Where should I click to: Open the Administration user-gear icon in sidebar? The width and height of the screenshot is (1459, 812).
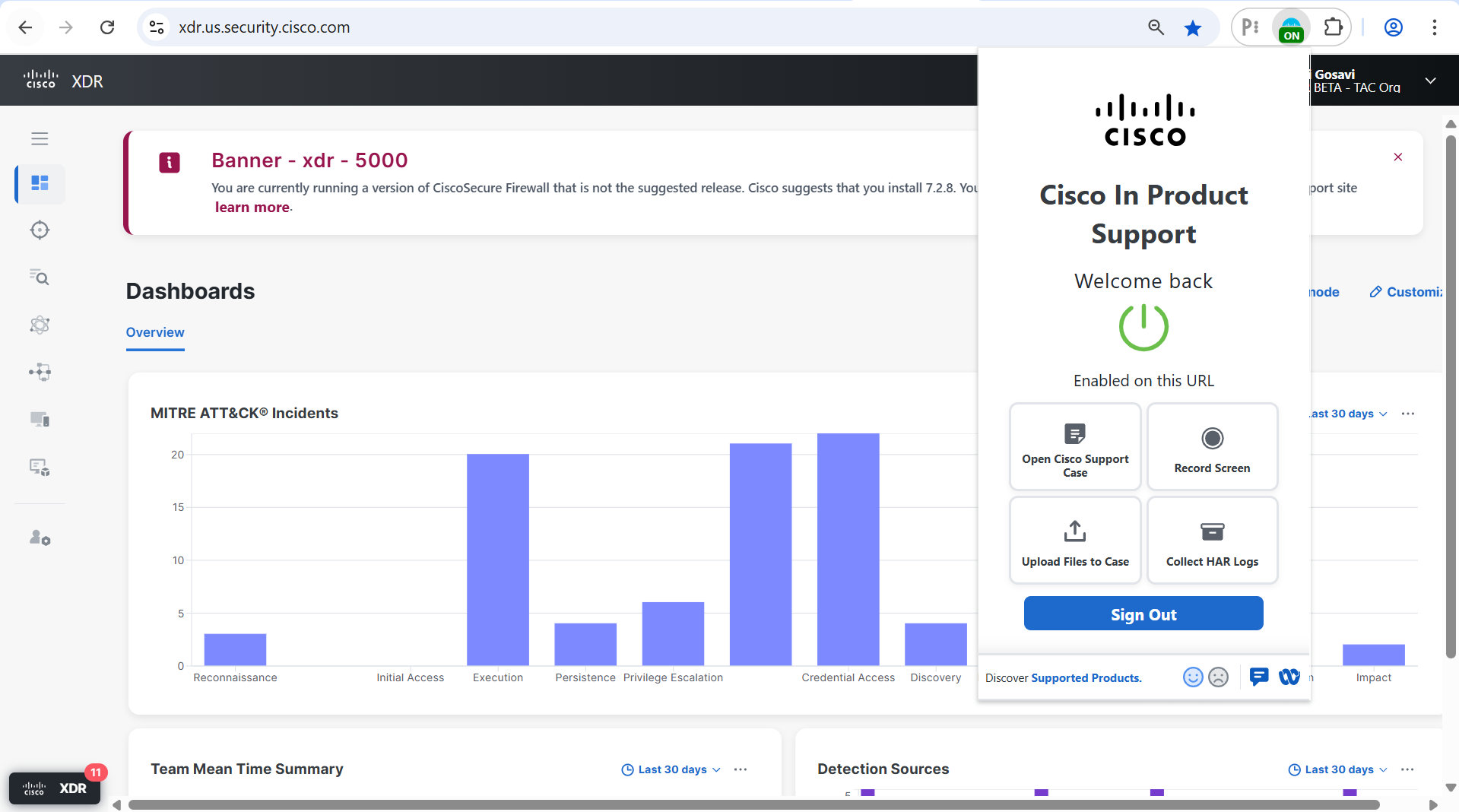[40, 538]
